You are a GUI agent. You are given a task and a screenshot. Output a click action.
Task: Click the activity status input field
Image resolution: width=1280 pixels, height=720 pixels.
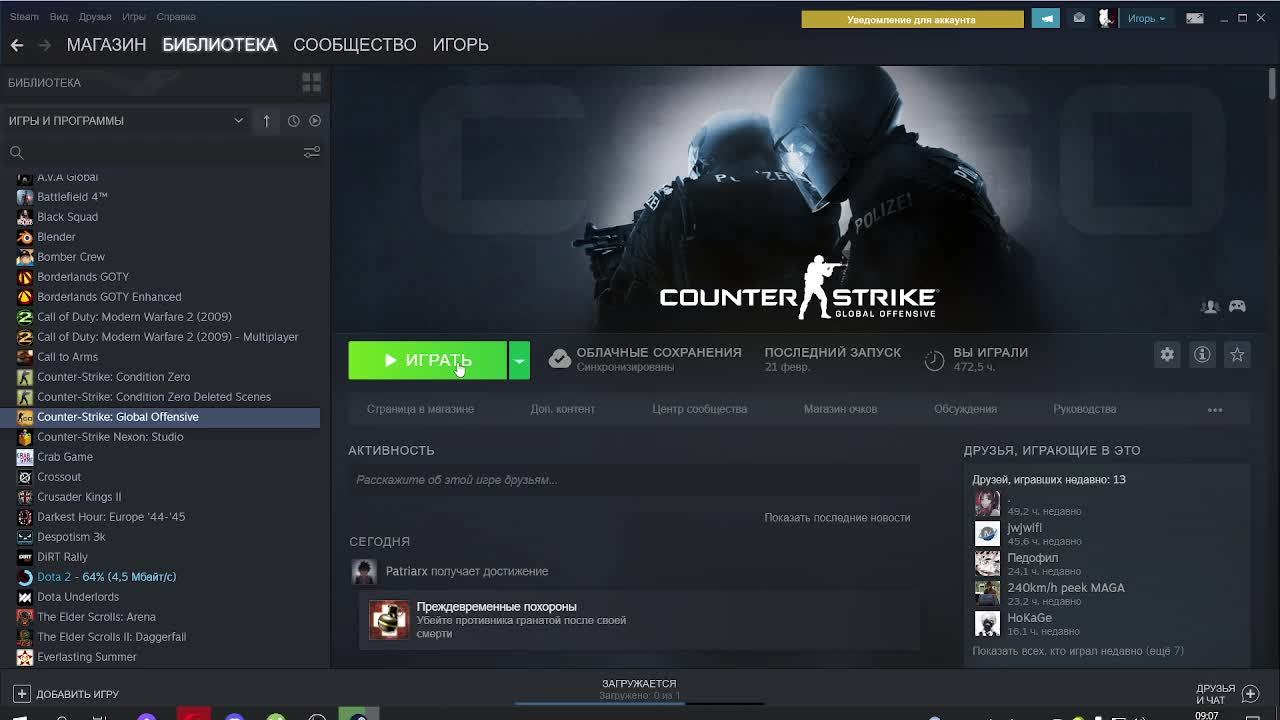[633, 480]
